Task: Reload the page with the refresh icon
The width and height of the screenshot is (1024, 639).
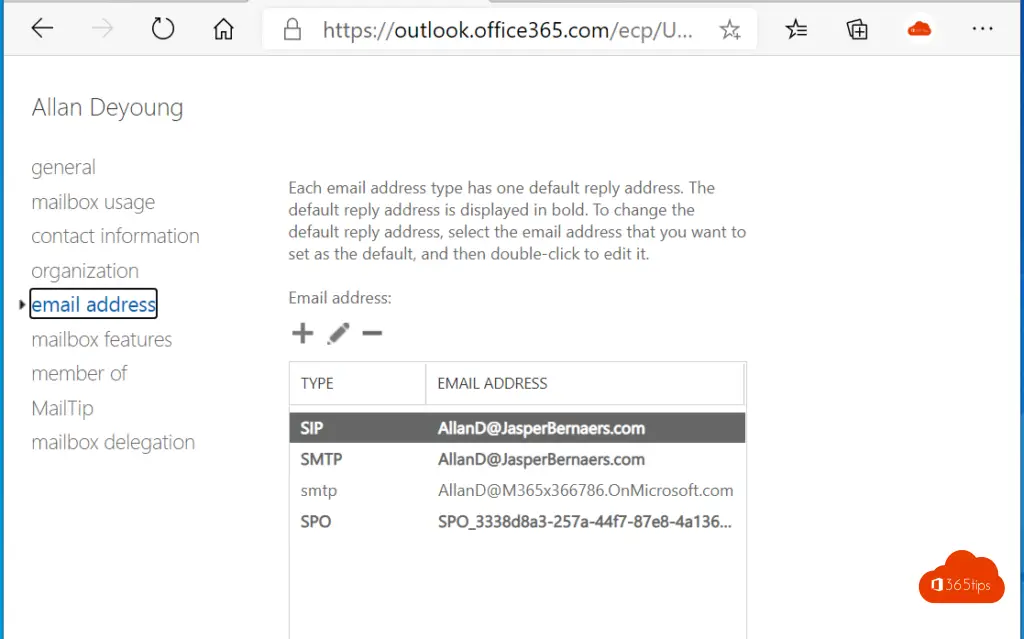Action: pos(163,28)
